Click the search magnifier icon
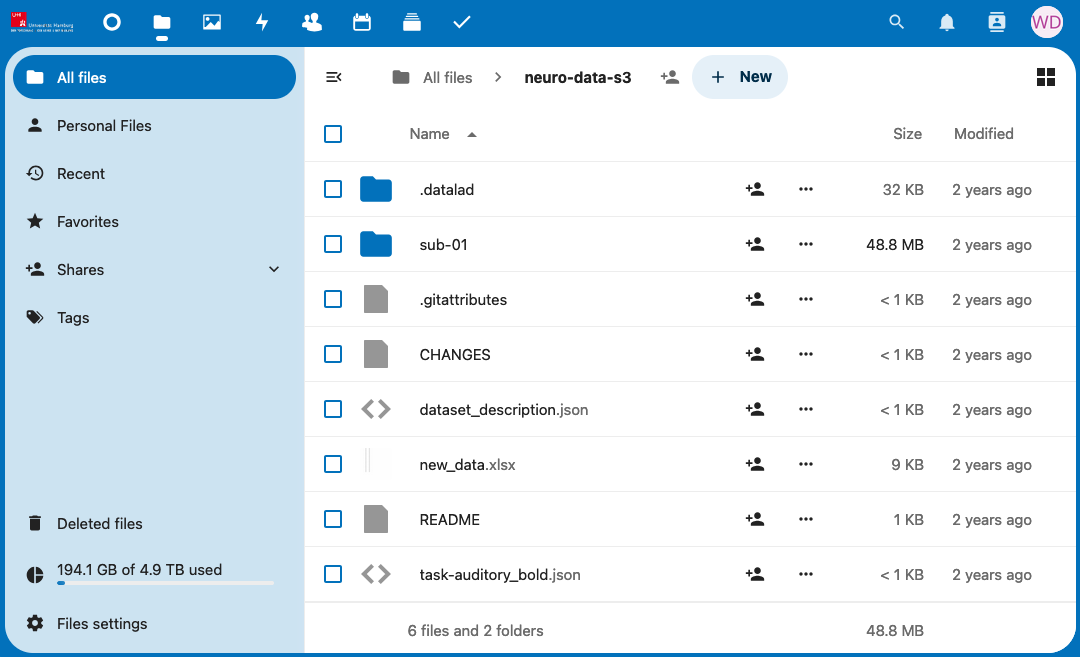The height and width of the screenshot is (657, 1080). click(x=897, y=22)
